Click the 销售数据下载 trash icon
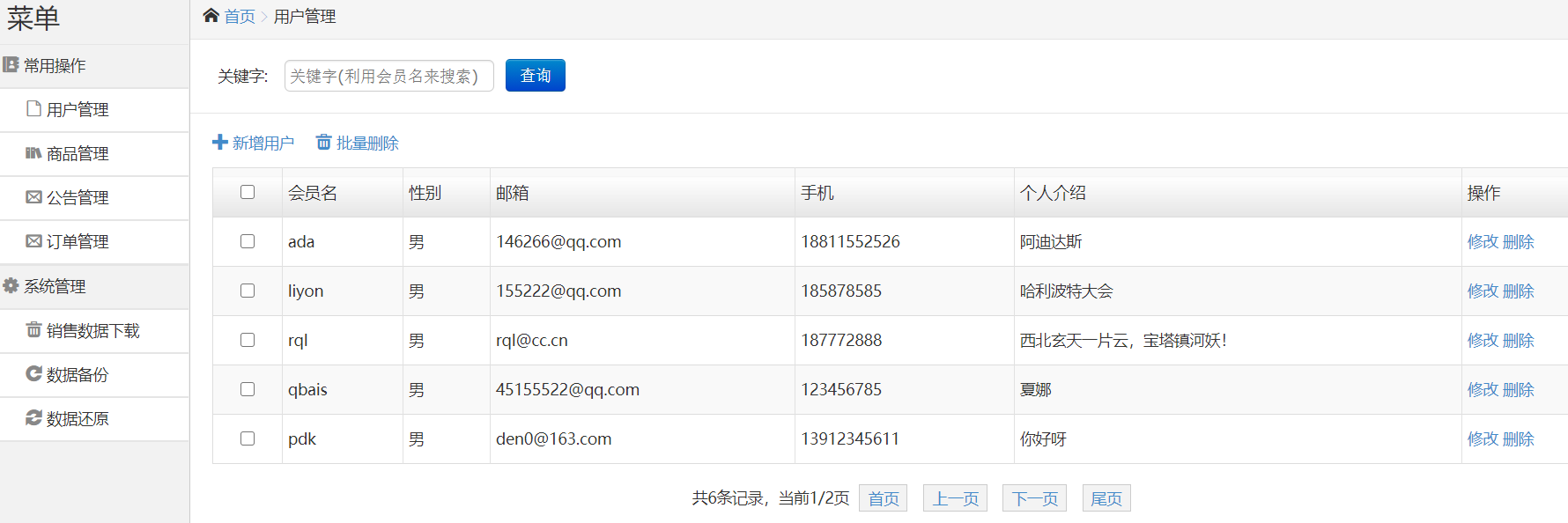 tap(33, 330)
